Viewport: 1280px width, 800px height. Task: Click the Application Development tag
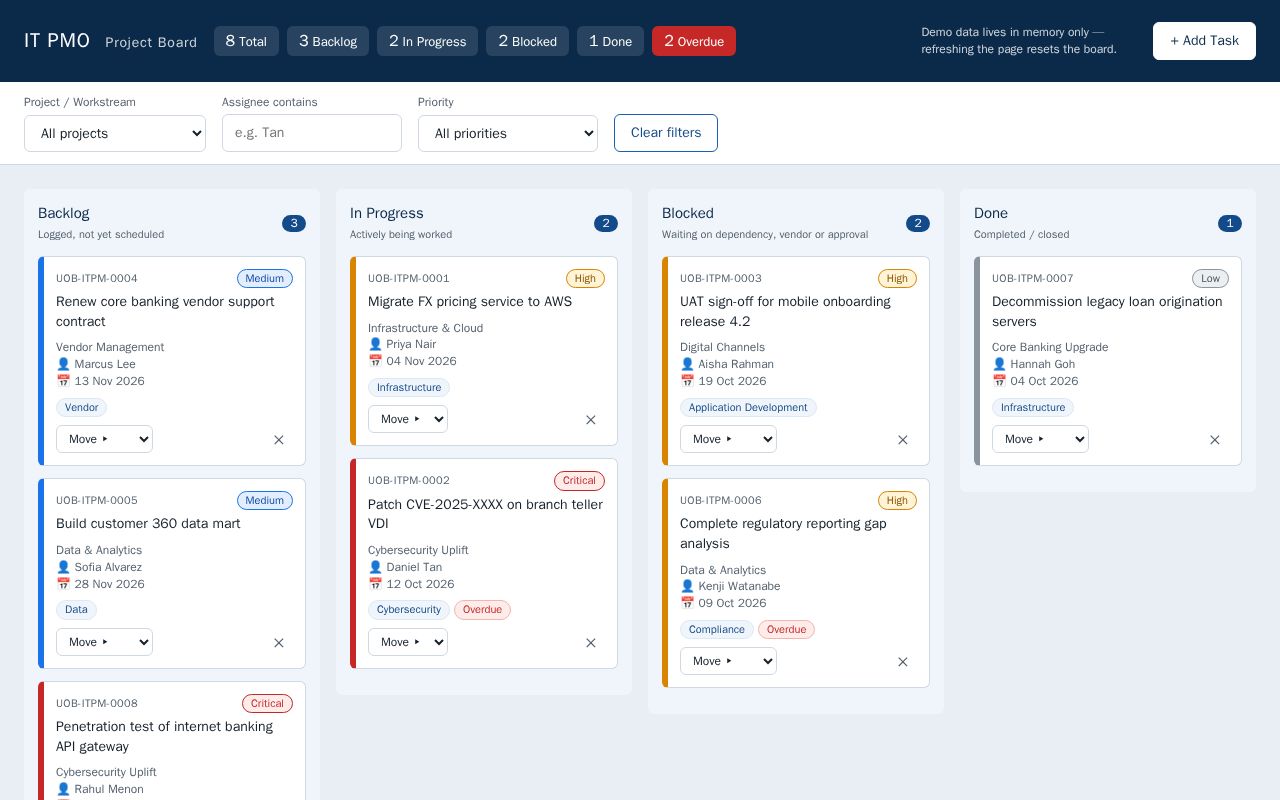tap(748, 408)
